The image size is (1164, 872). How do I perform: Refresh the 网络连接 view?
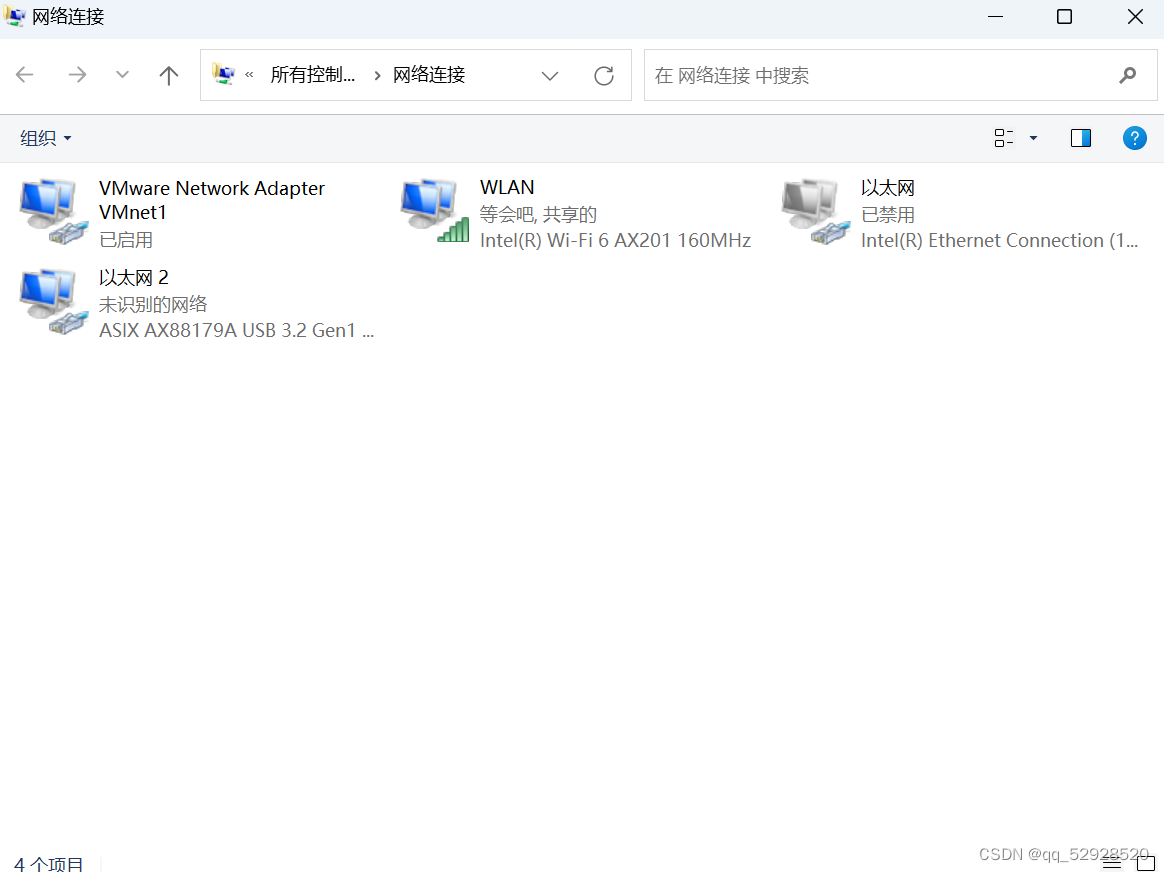[x=604, y=76]
